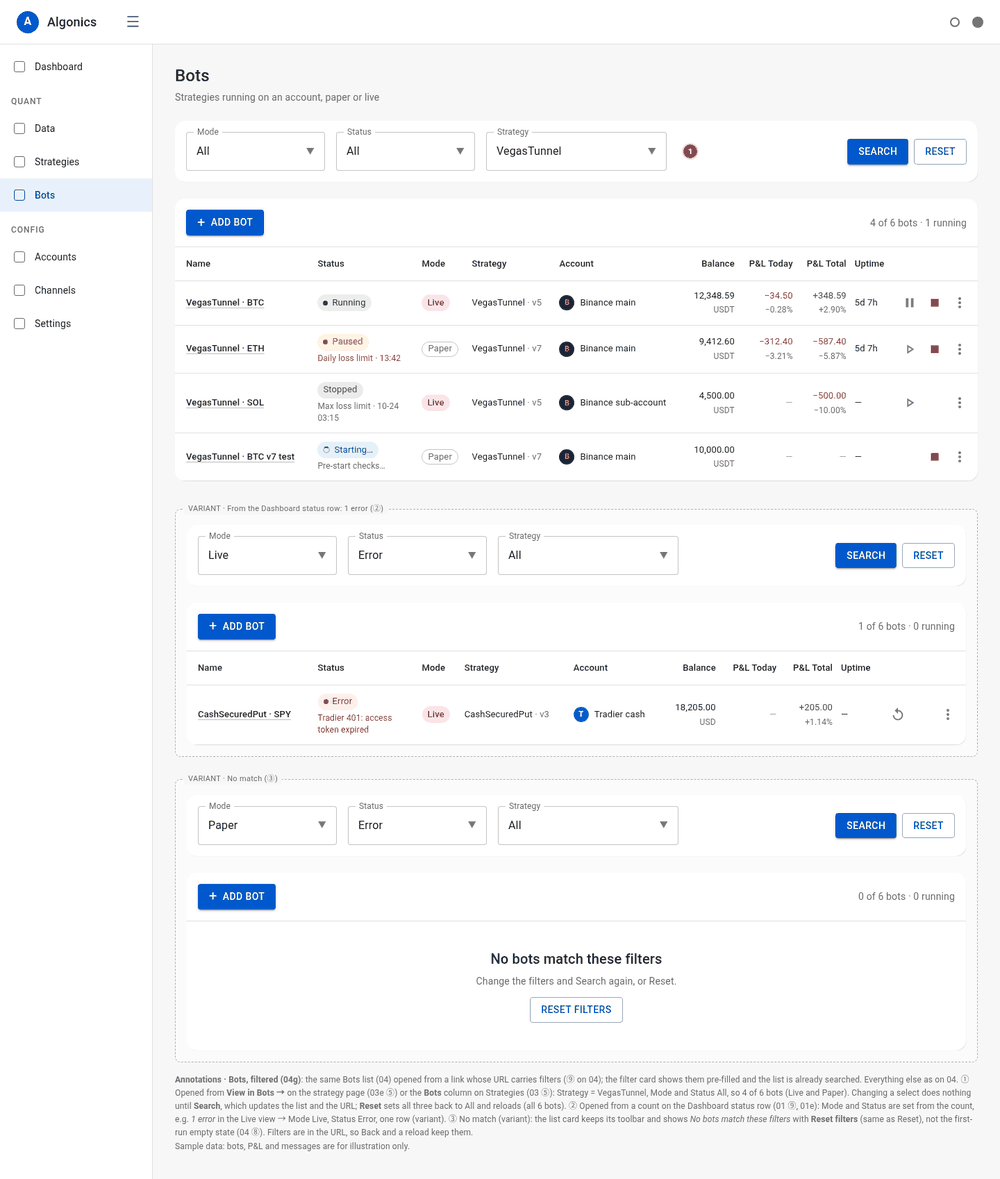This screenshot has width=1000, height=1179.
Task: Open the Mode dropdown set to Paper
Action: point(267,826)
